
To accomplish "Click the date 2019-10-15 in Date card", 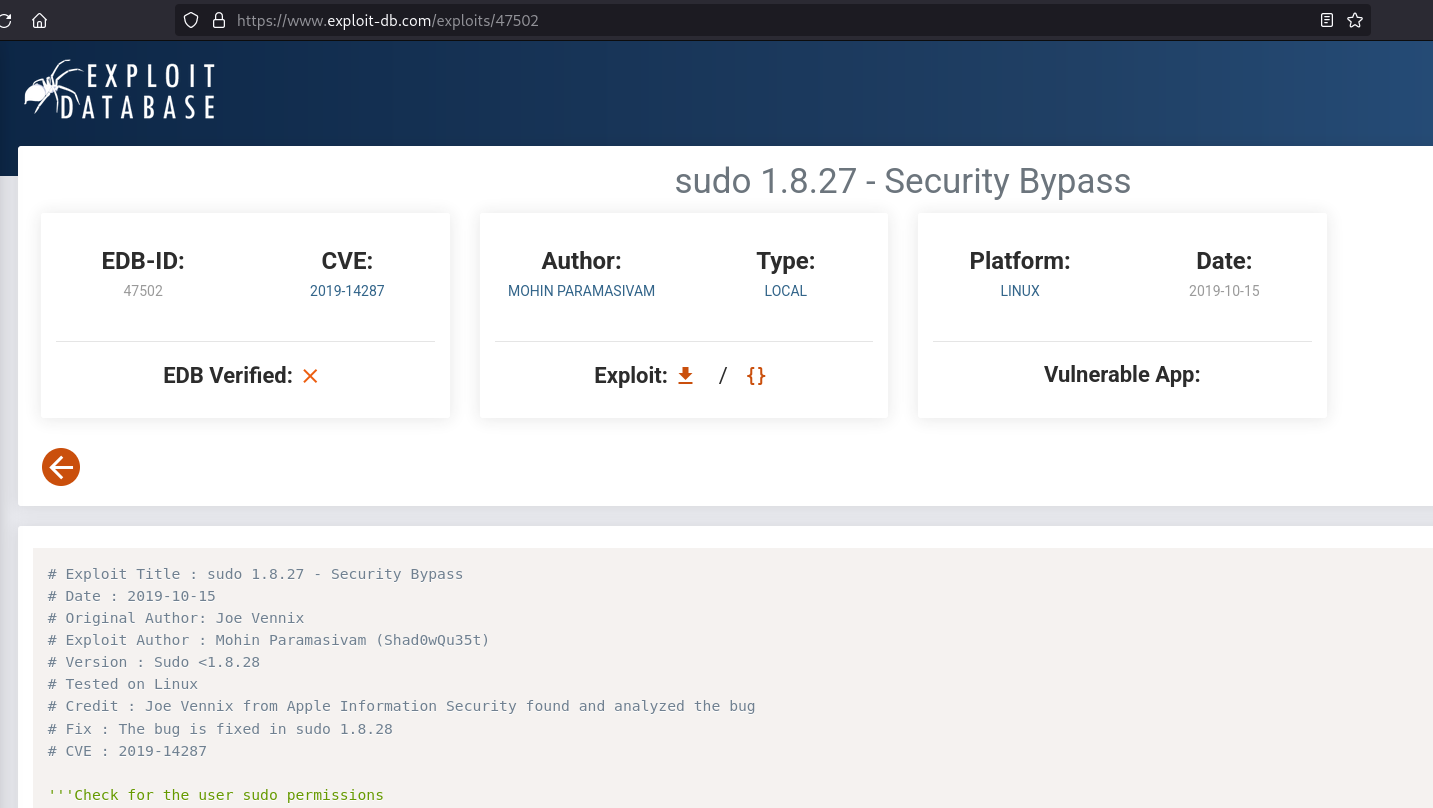I will (1224, 291).
